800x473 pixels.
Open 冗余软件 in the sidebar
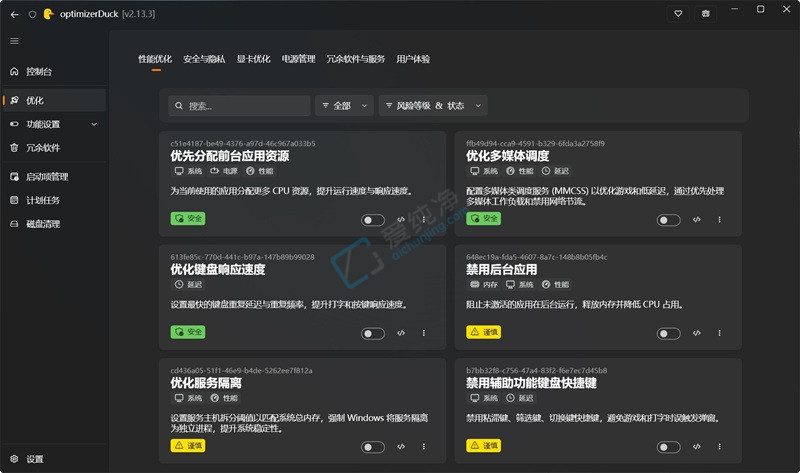[53, 148]
